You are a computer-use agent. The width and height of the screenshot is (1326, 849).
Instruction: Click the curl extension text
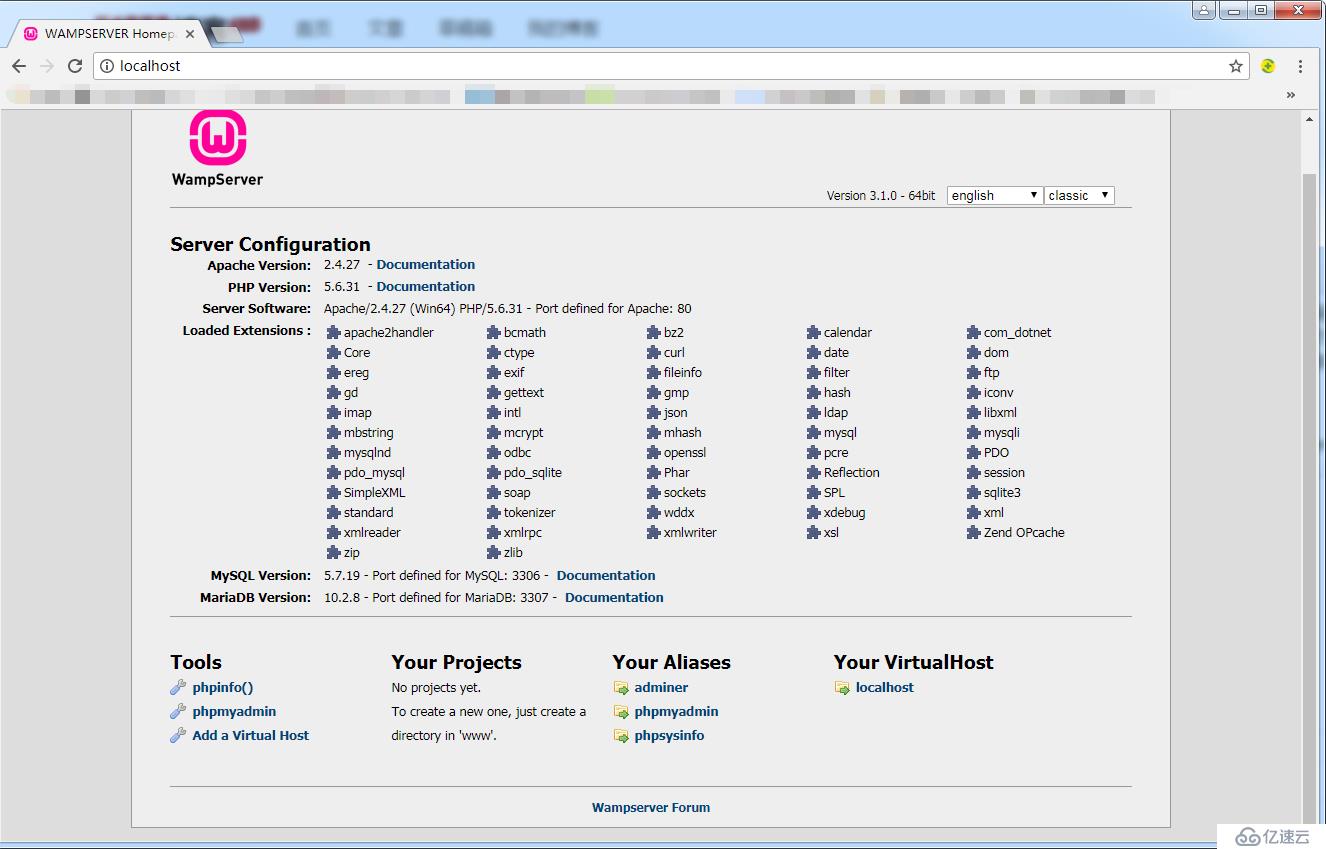674,353
